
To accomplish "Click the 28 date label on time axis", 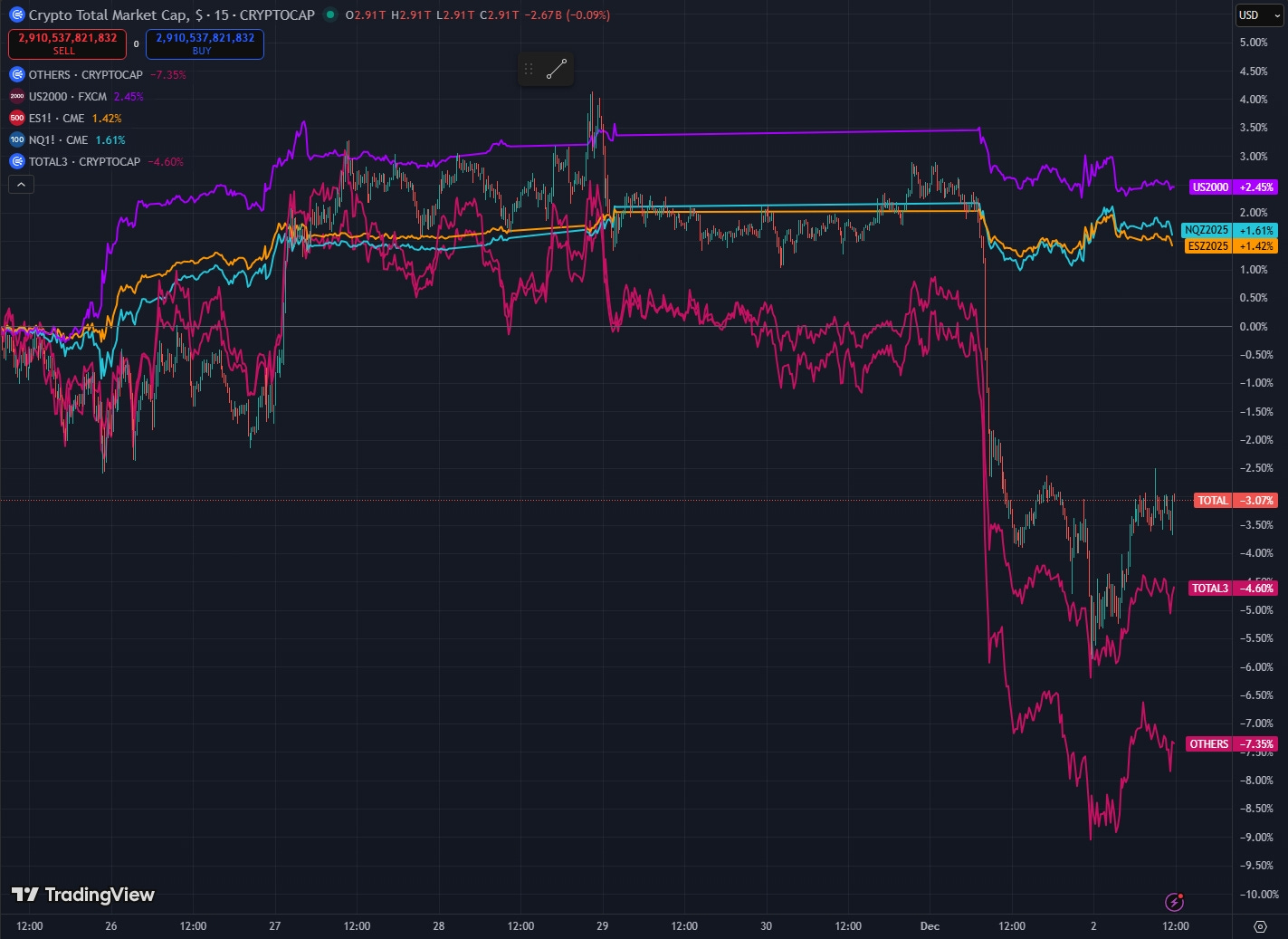I will click(x=439, y=925).
